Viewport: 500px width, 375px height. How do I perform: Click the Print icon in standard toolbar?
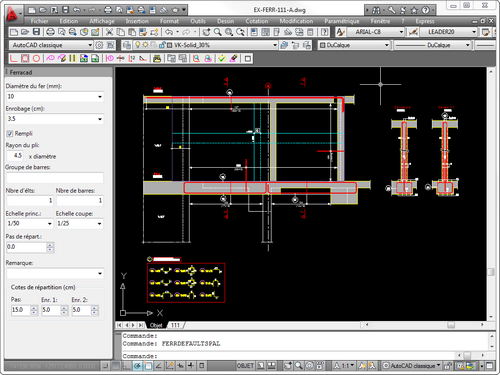[50, 32]
